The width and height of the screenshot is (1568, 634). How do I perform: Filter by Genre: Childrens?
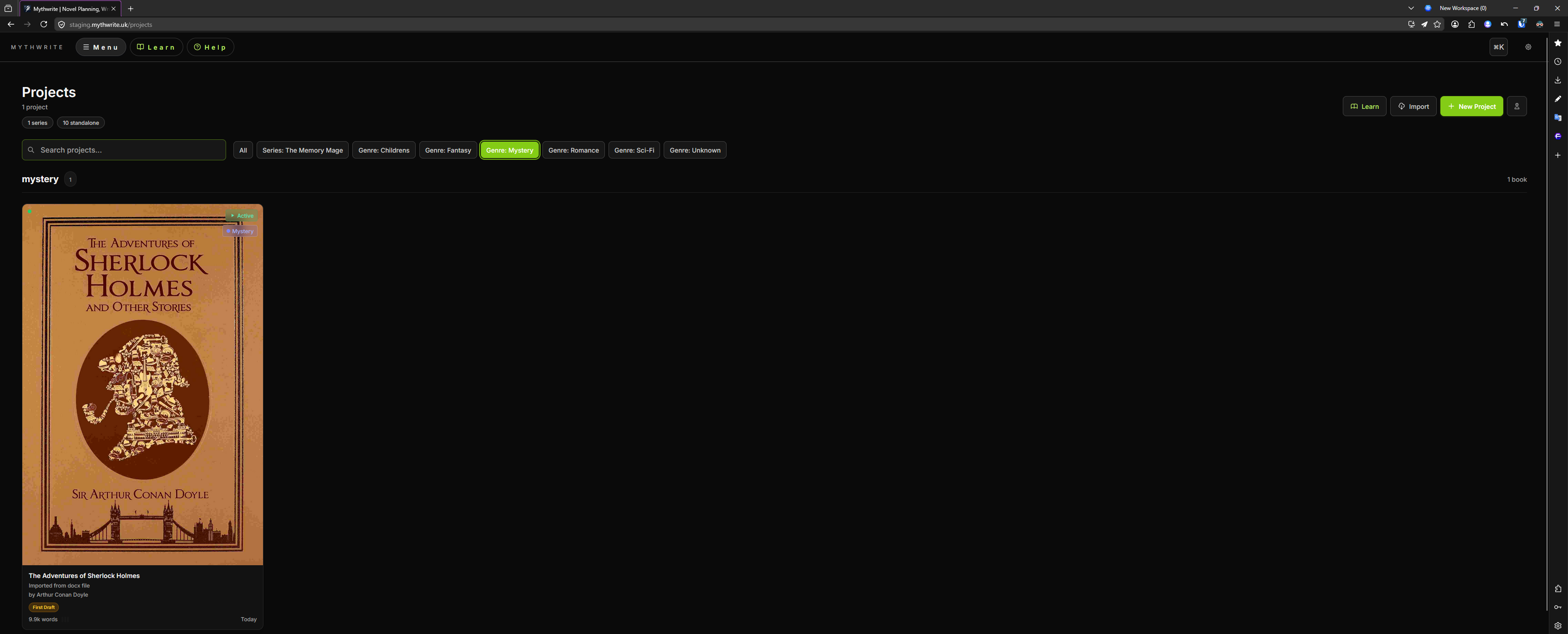[383, 150]
